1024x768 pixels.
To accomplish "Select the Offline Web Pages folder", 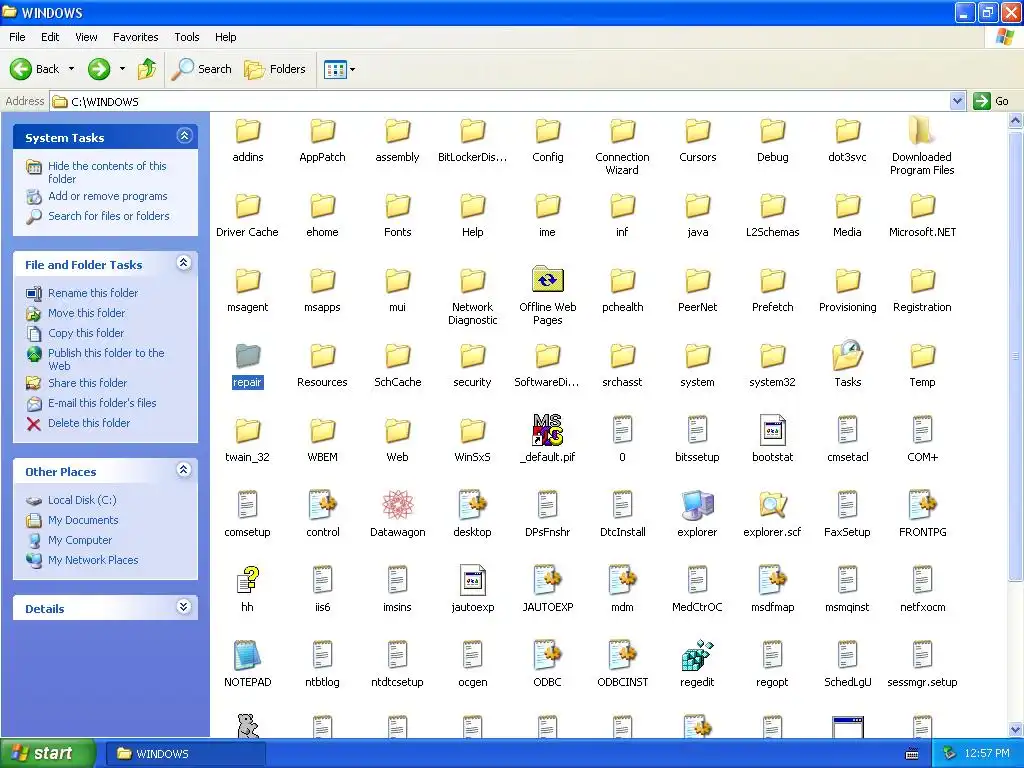I will [x=547, y=280].
